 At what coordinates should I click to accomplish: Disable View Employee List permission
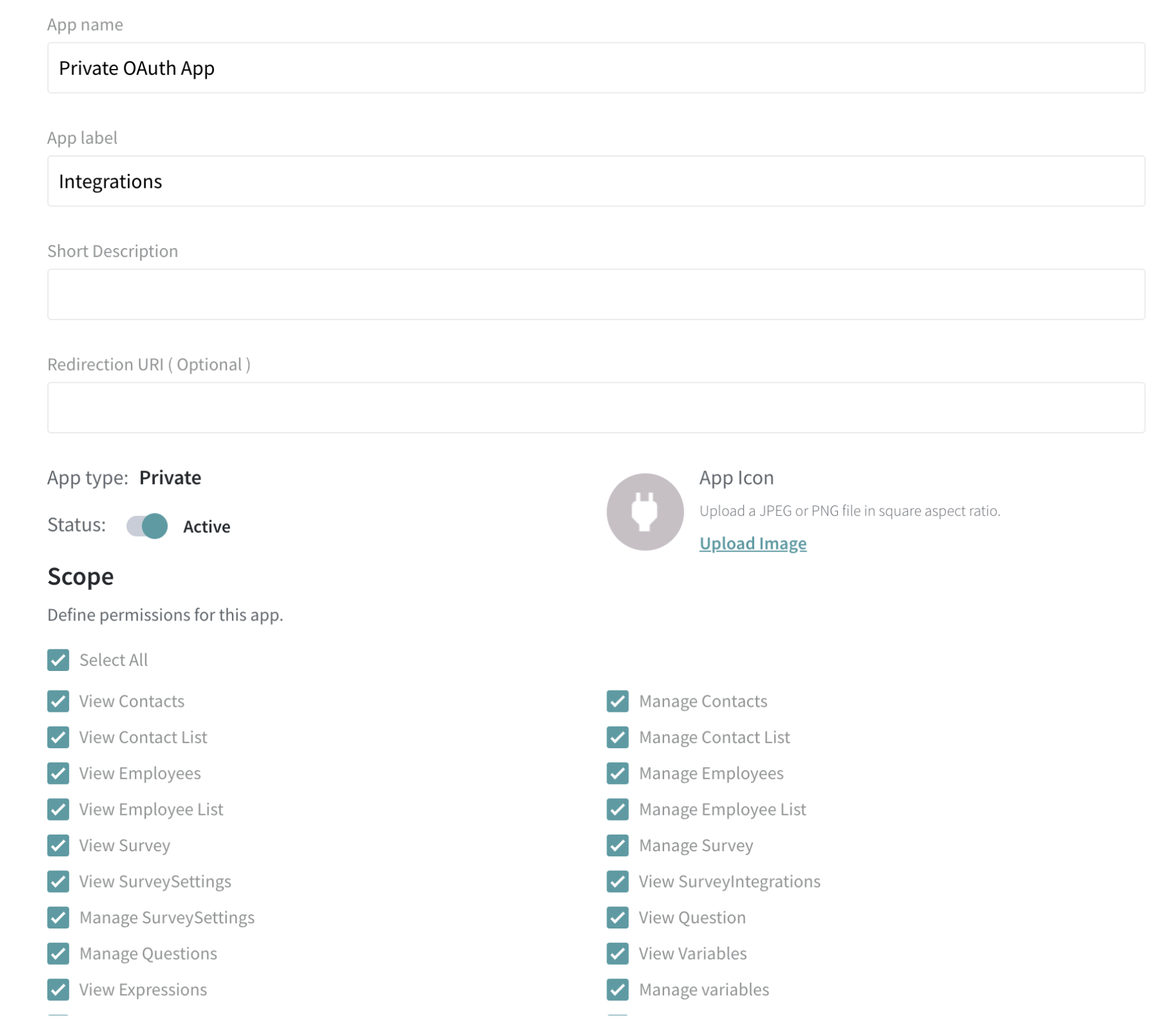coord(58,809)
